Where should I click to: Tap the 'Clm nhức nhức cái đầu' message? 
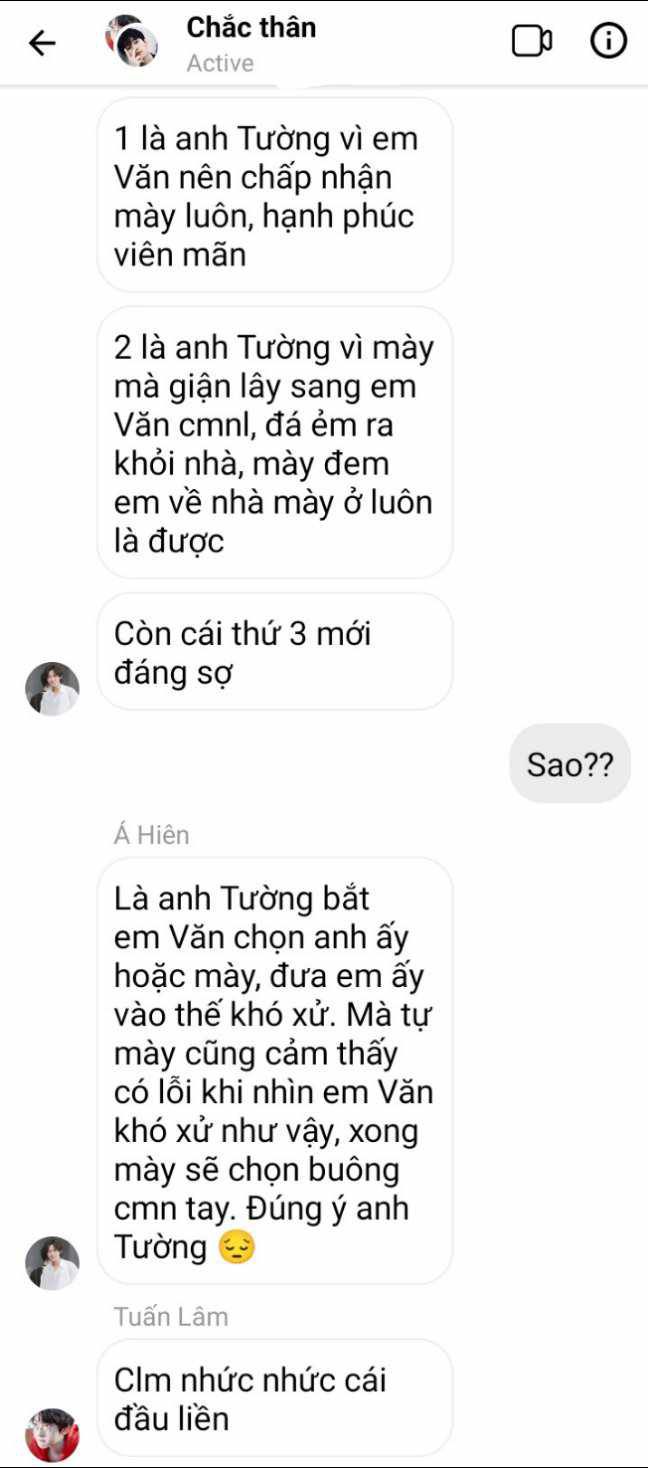275,1398
